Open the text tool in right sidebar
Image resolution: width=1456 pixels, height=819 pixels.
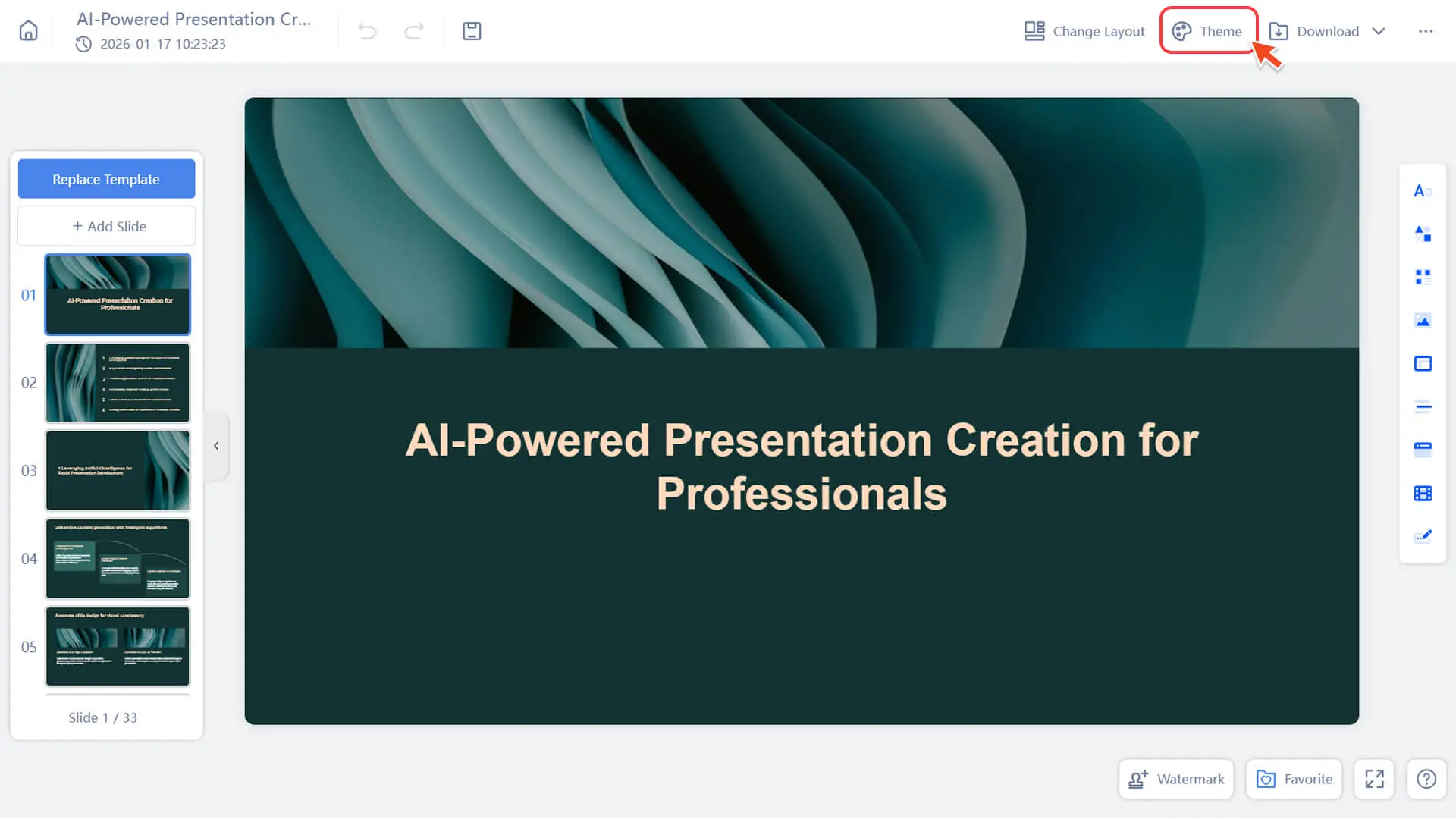tap(1423, 191)
